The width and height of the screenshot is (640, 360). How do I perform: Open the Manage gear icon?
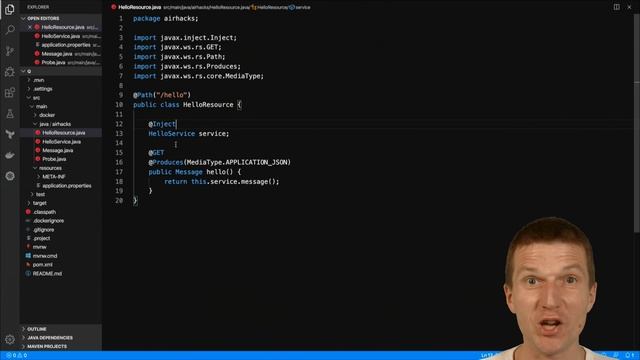click(x=10, y=339)
